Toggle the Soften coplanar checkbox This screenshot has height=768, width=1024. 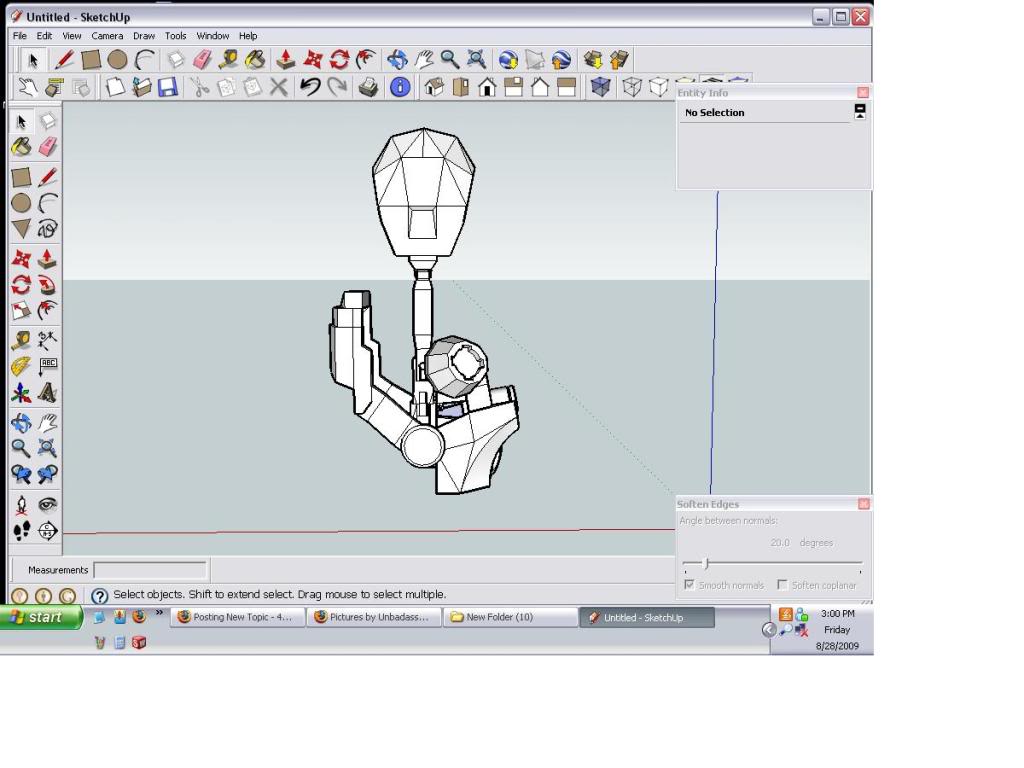click(x=782, y=584)
